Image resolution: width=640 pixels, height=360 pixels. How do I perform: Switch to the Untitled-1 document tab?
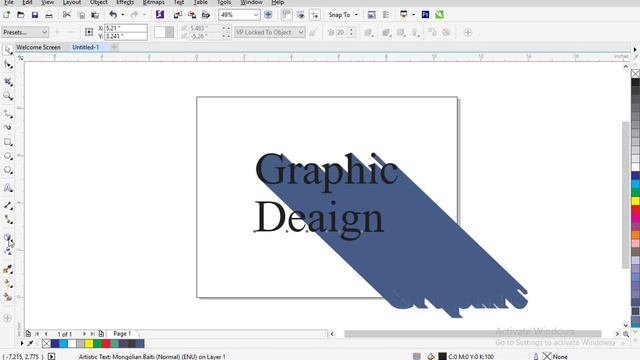(86, 47)
